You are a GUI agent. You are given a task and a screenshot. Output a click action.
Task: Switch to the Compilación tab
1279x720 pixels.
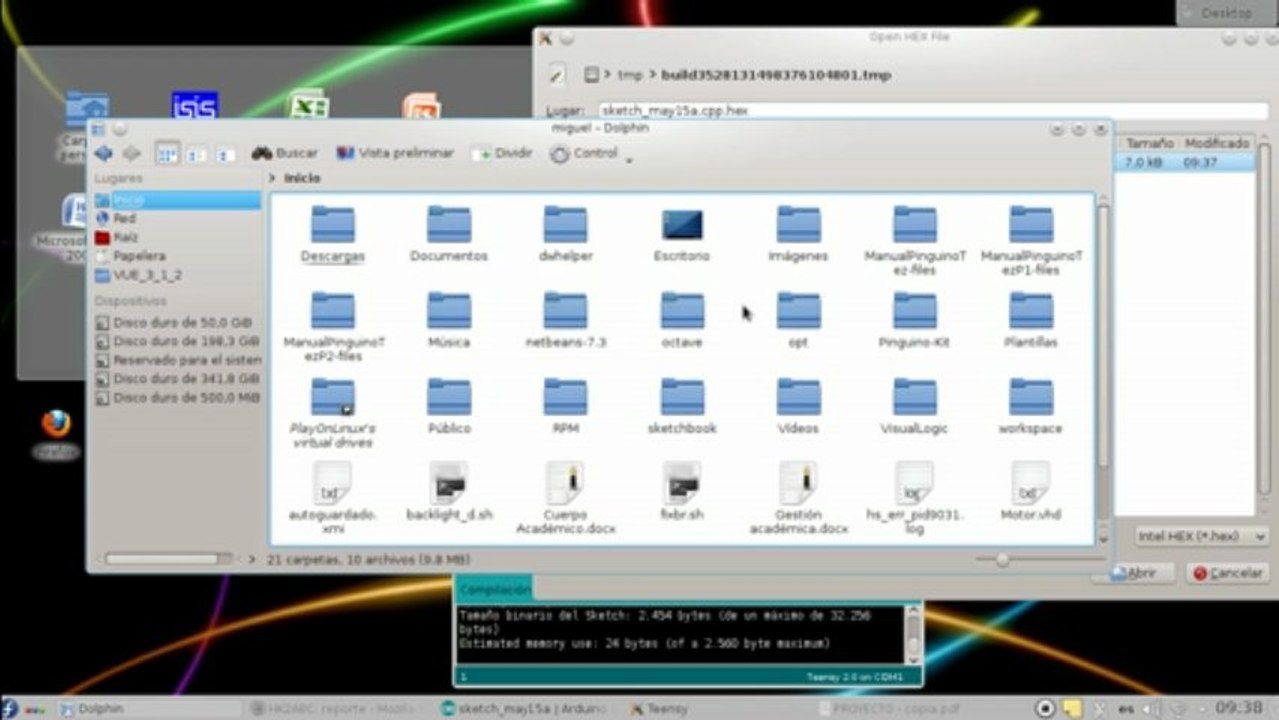point(495,590)
